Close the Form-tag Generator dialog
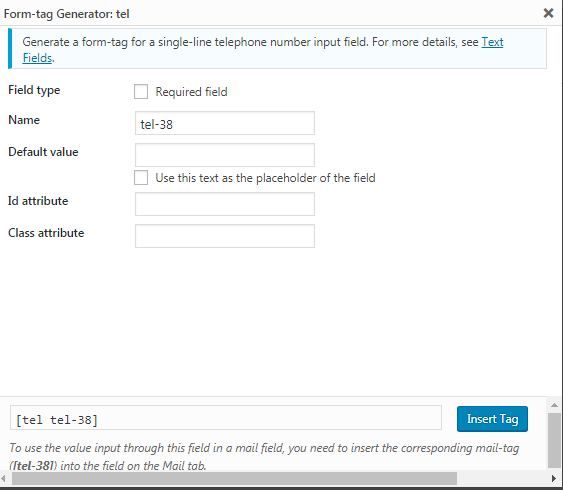 coord(548,13)
